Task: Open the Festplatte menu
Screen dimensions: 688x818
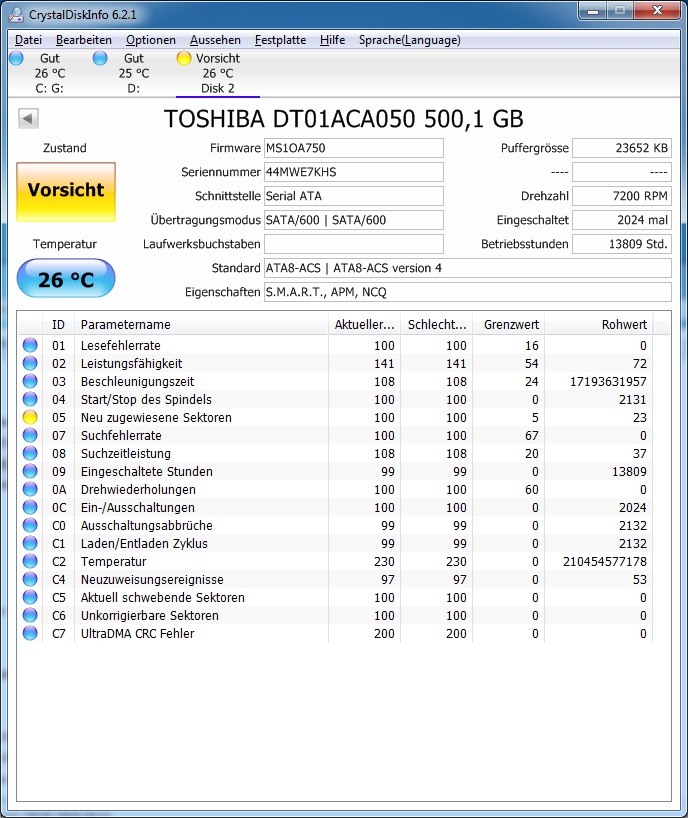Action: [x=281, y=40]
